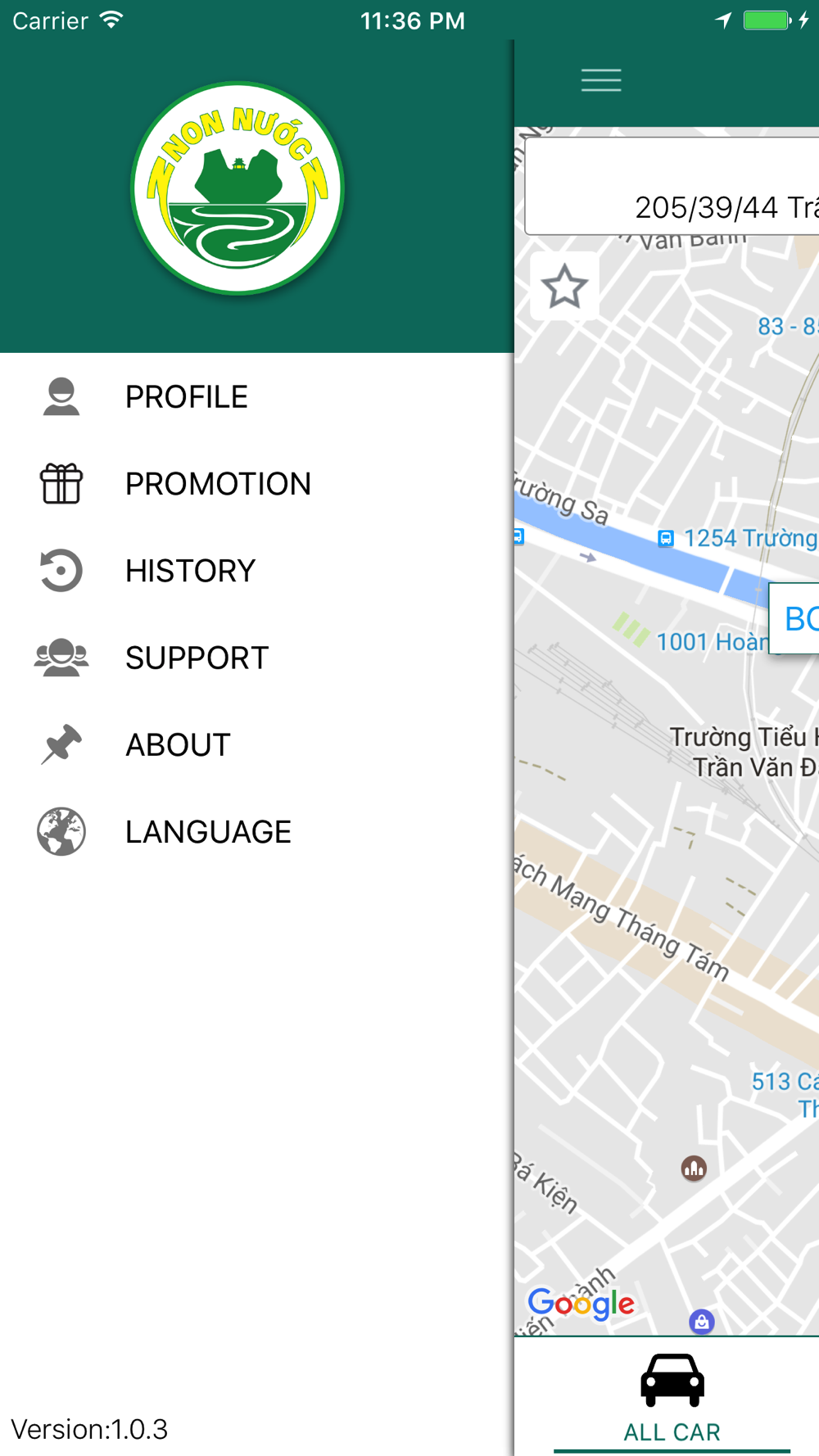Select the ALL CAR tab
819x1456 pixels.
pos(672,1397)
